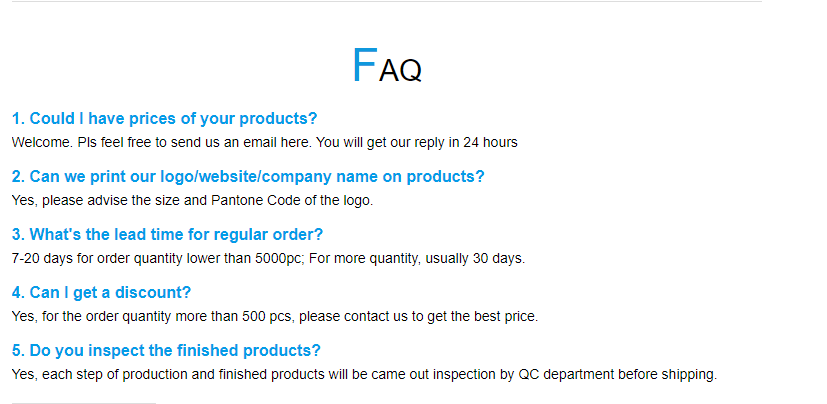827x404 pixels.
Task: Click question 1 about product prices
Action: (164, 118)
